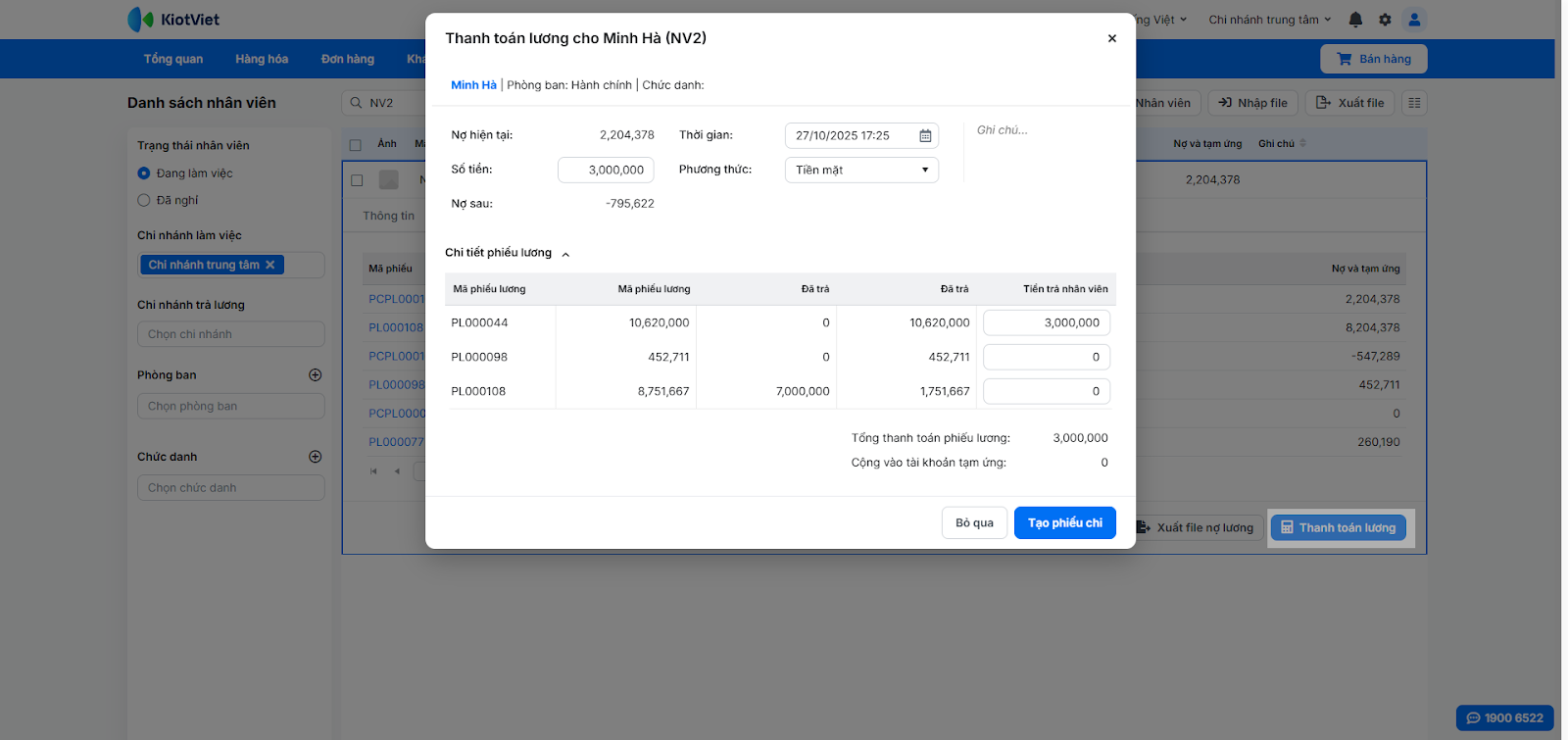Open the column display options icon
The height and width of the screenshot is (740, 1568).
click(1413, 103)
